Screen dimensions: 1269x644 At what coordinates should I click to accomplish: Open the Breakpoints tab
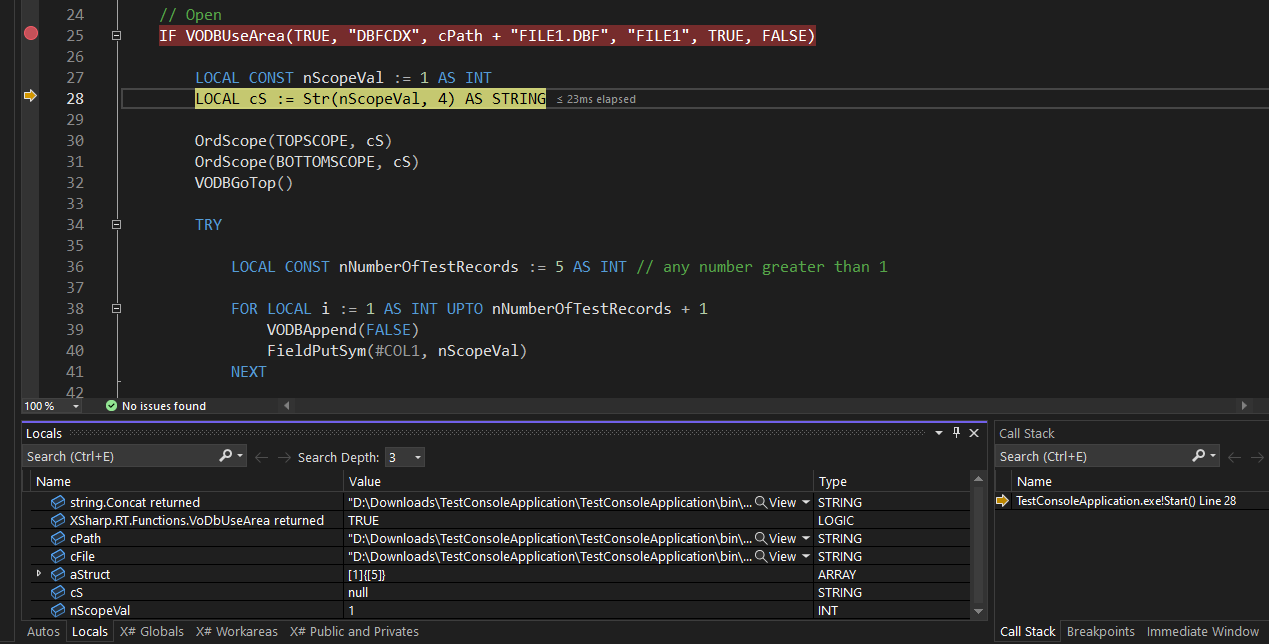1100,631
